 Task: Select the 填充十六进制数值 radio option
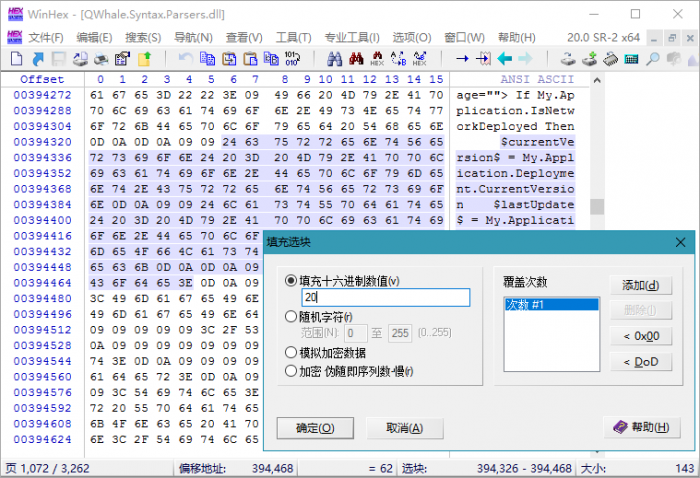[x=291, y=281]
